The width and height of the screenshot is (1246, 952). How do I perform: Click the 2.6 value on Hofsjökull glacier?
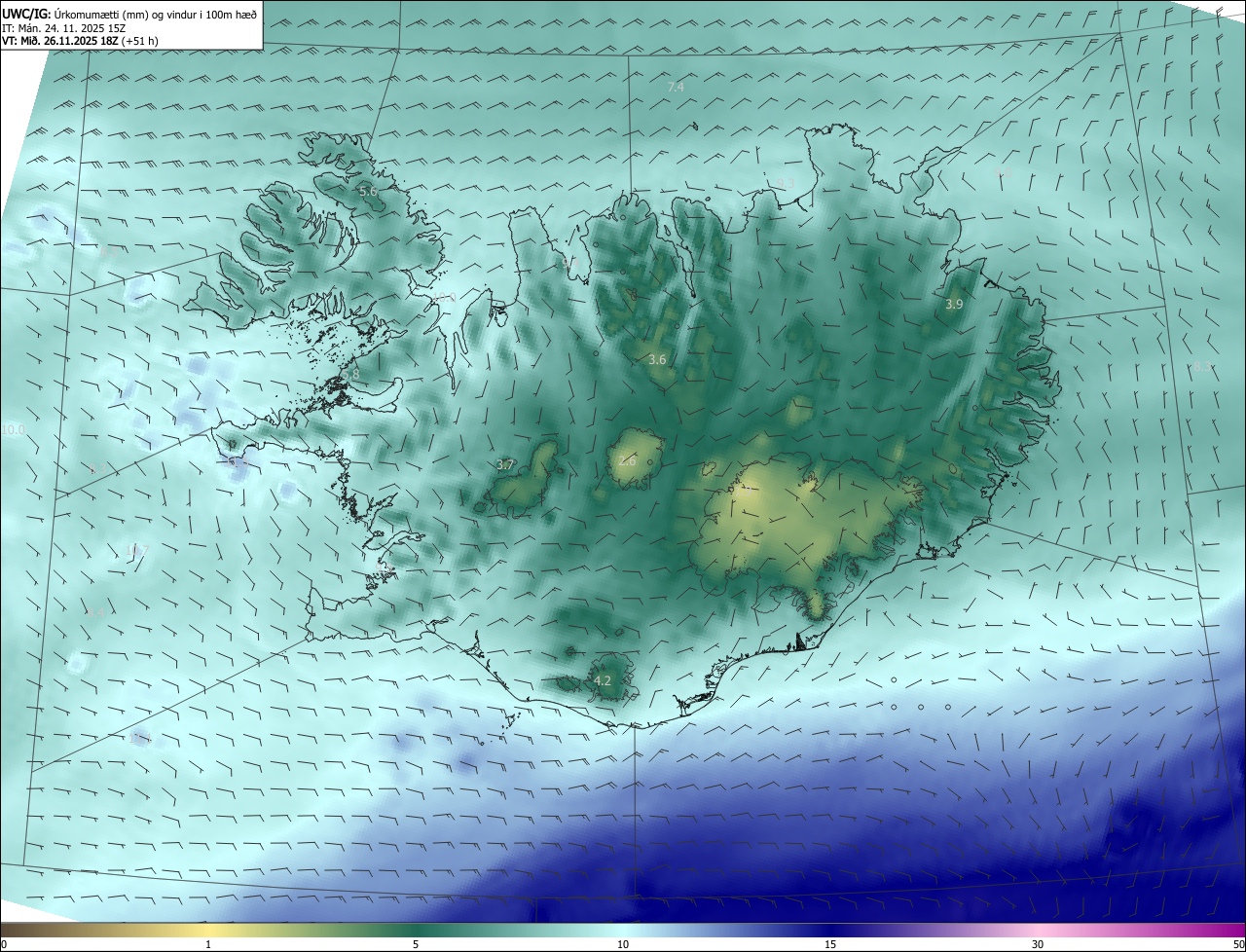click(x=627, y=460)
